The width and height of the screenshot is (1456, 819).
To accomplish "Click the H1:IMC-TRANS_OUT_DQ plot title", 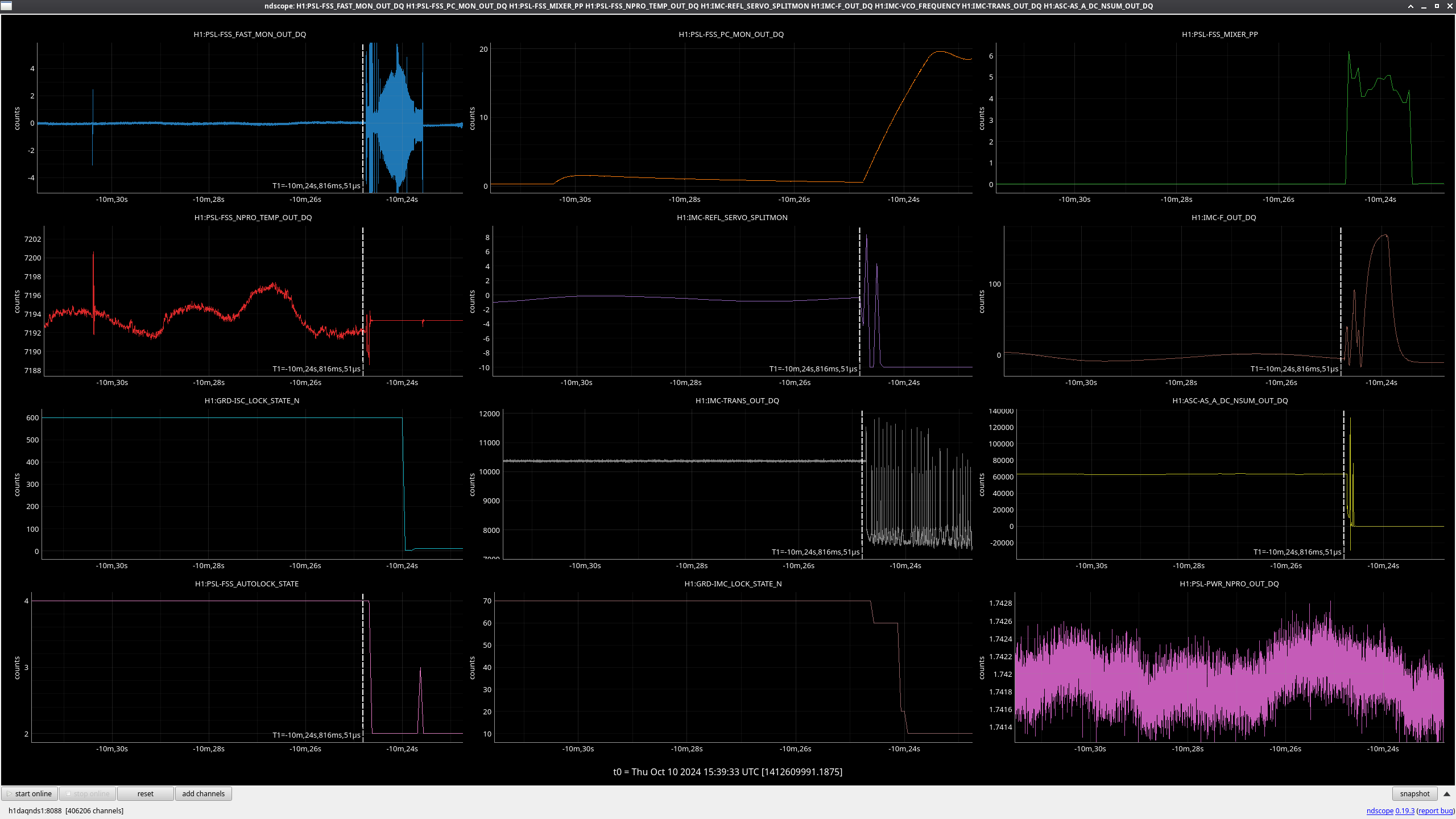I will pyautogui.click(x=737, y=400).
